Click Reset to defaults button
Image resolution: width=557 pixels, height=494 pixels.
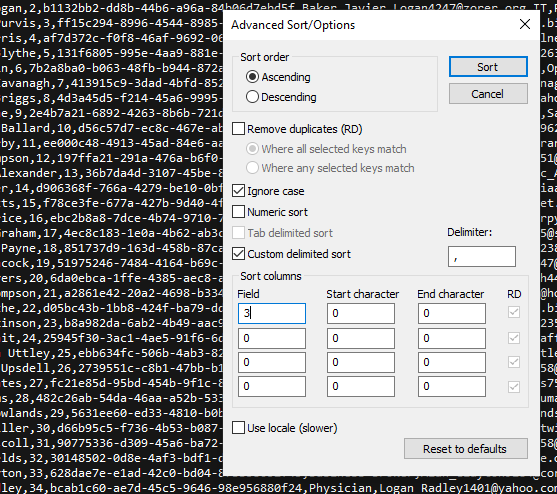point(466,449)
